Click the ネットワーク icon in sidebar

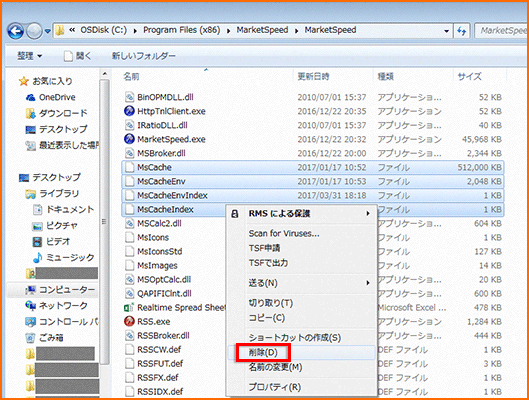click(30, 306)
